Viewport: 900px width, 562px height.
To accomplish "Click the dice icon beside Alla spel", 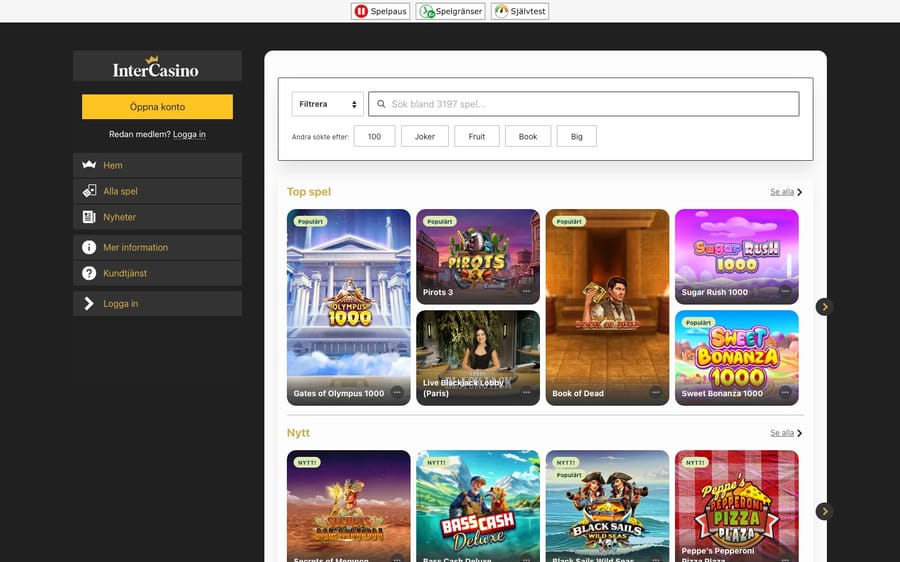I will pyautogui.click(x=89, y=191).
